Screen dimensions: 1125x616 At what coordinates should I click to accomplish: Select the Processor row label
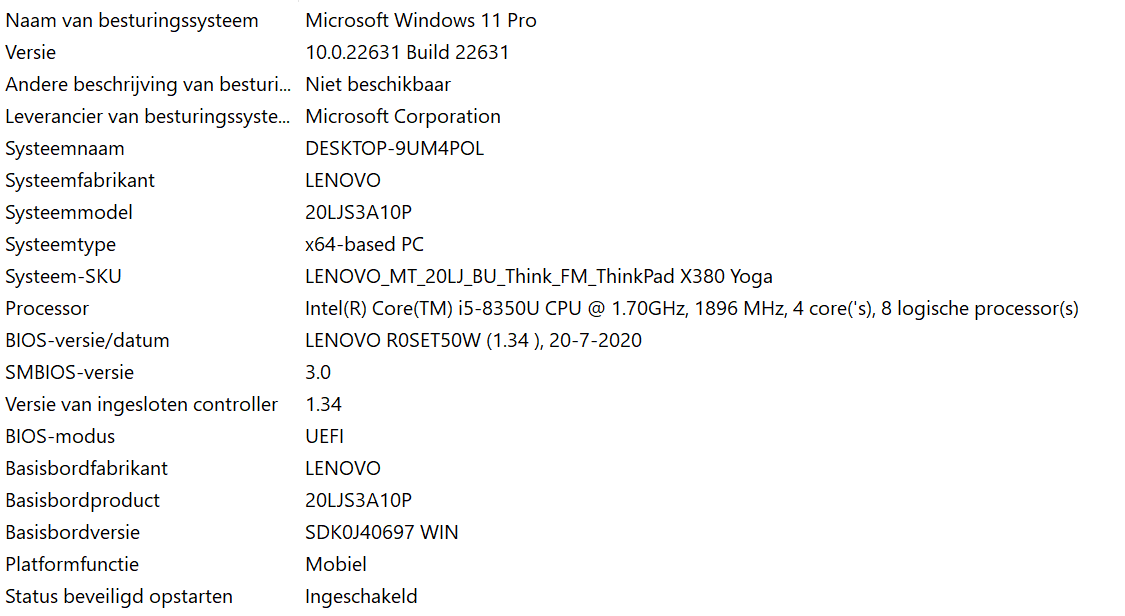click(47, 309)
